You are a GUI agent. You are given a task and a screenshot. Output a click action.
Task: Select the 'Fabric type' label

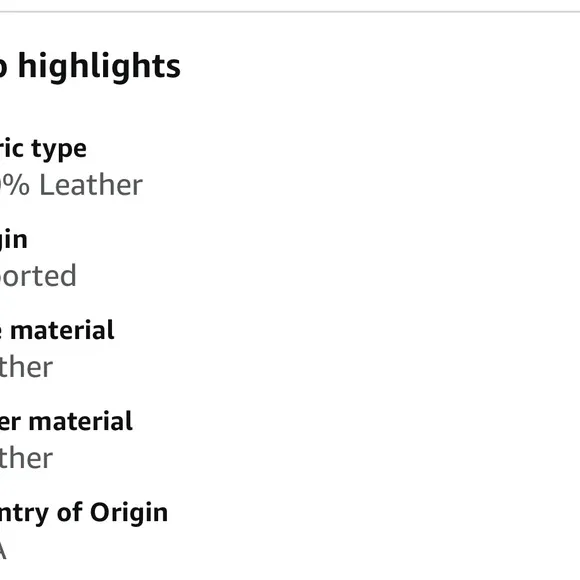click(43, 149)
